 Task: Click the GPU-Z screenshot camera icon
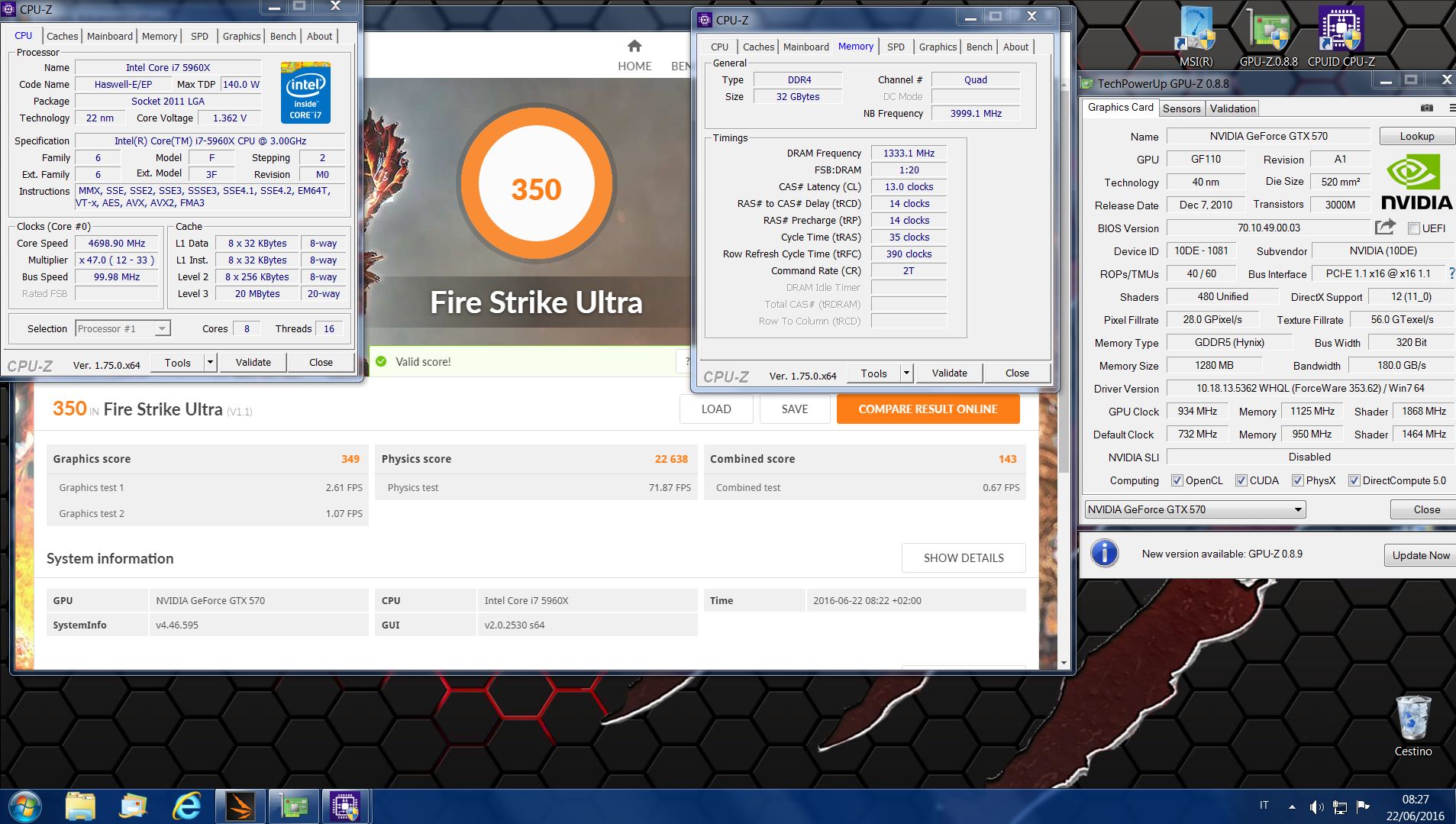click(1426, 108)
